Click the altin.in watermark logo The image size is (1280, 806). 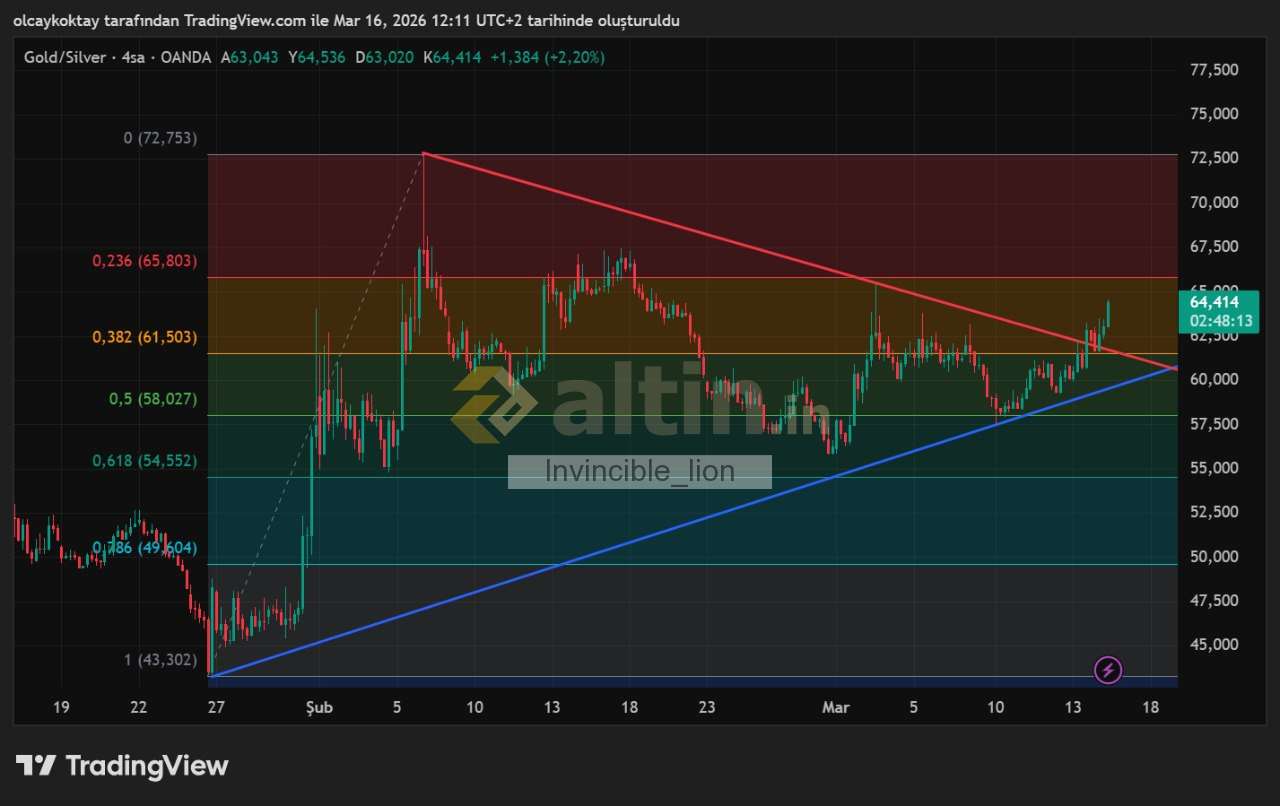(x=640, y=404)
